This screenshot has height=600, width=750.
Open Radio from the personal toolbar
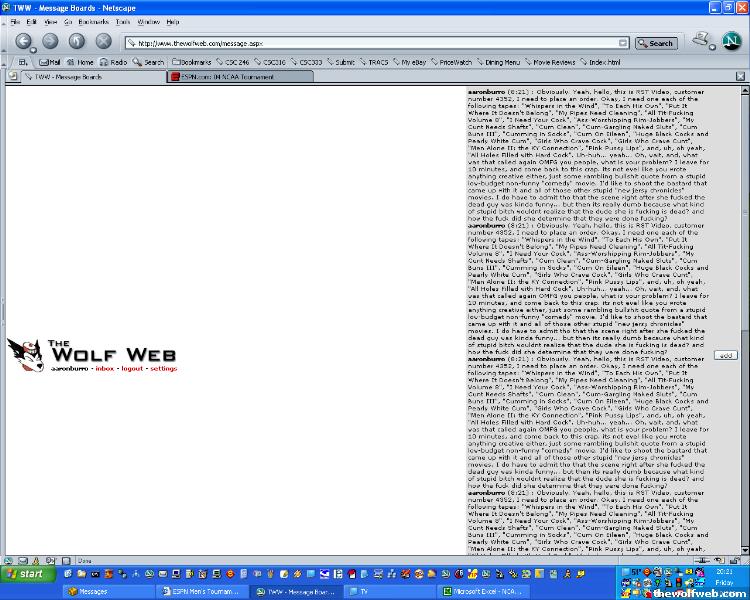pyautogui.click(x=114, y=62)
